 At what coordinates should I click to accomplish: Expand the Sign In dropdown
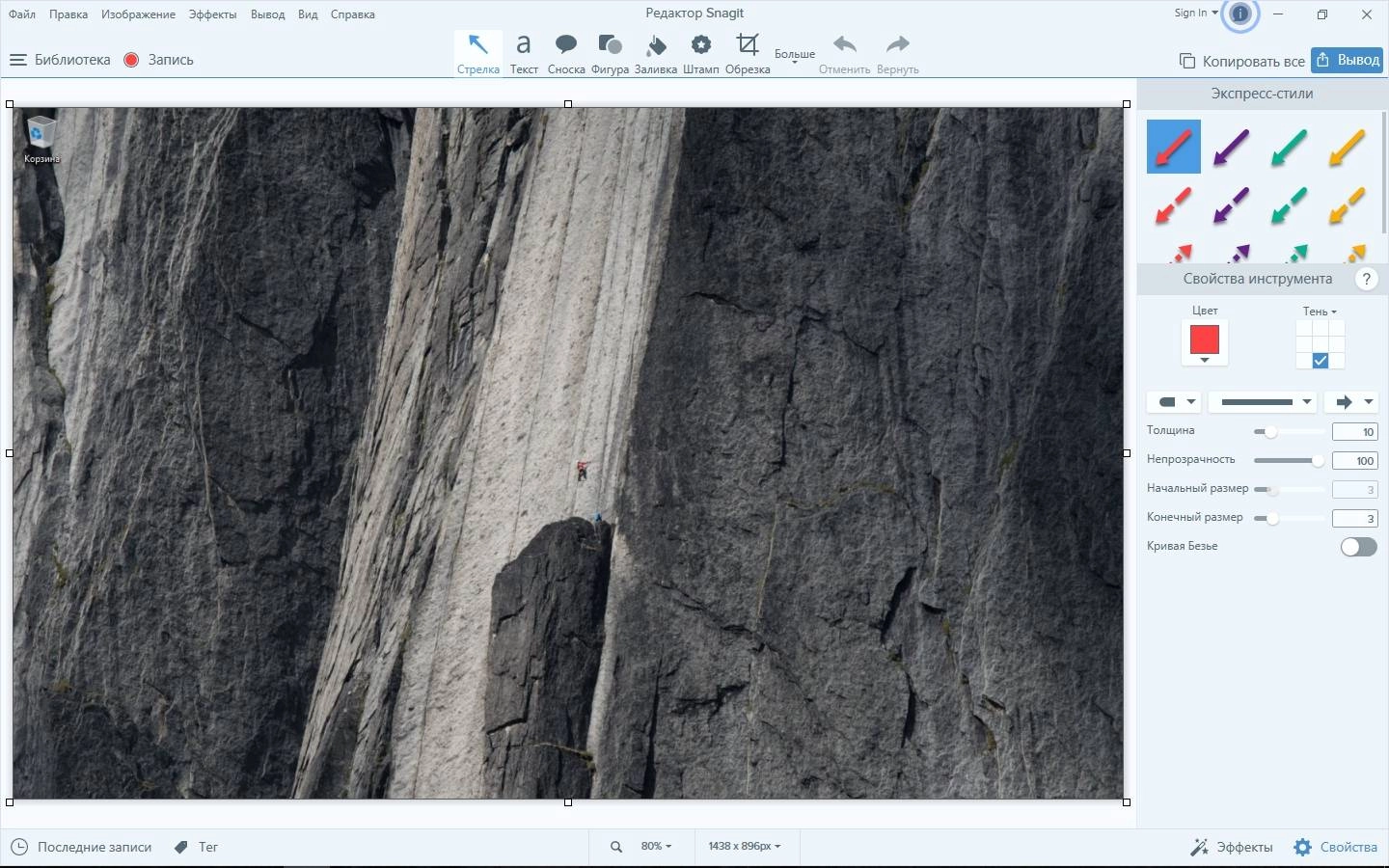click(1196, 14)
